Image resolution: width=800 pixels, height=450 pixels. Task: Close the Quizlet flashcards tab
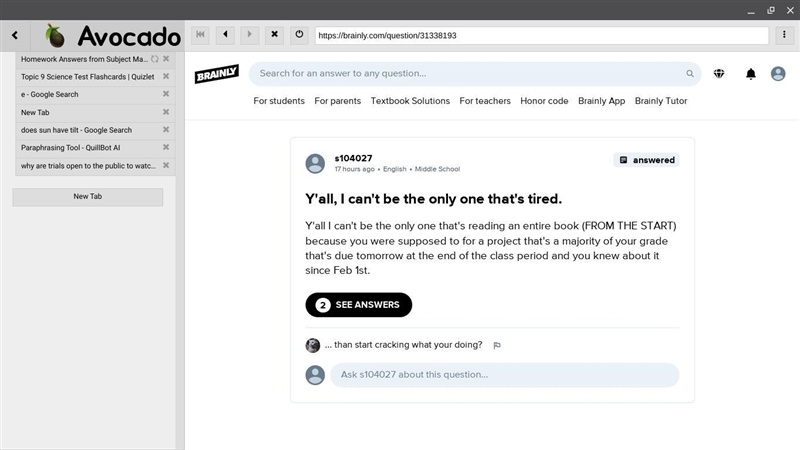pyautogui.click(x=166, y=76)
